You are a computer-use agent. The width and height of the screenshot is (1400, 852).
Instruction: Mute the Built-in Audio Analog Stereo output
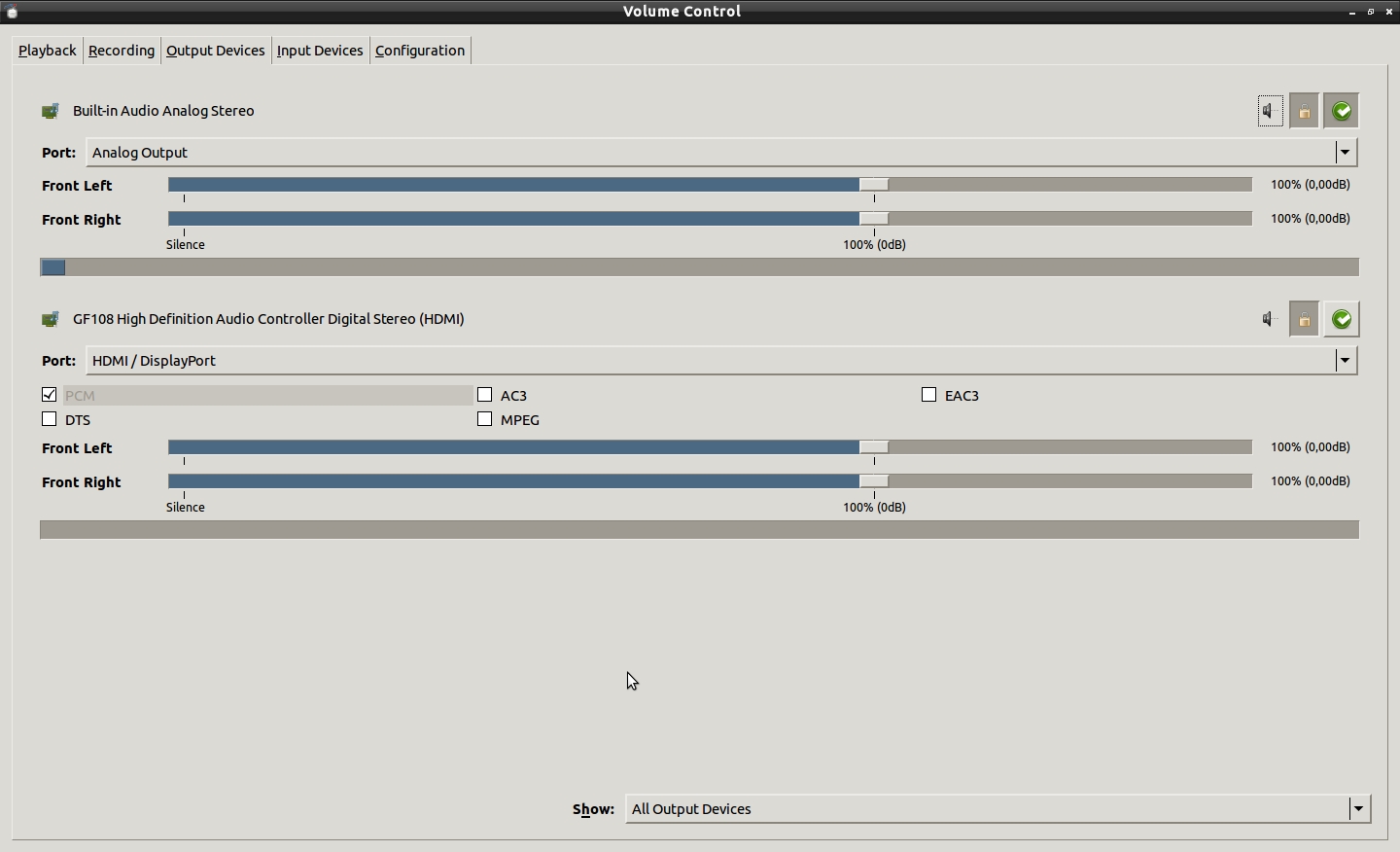coord(1270,112)
